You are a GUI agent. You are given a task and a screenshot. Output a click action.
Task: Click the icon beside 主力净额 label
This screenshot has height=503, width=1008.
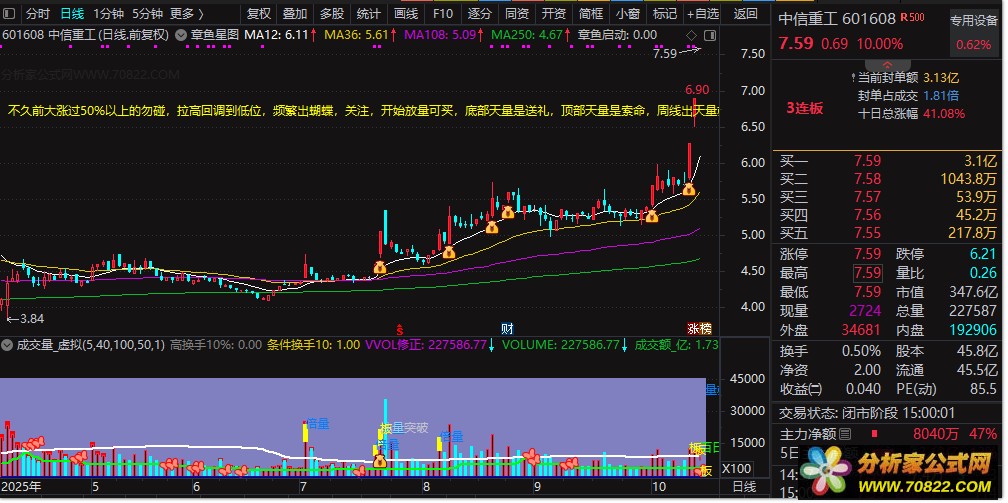[x=845, y=433]
